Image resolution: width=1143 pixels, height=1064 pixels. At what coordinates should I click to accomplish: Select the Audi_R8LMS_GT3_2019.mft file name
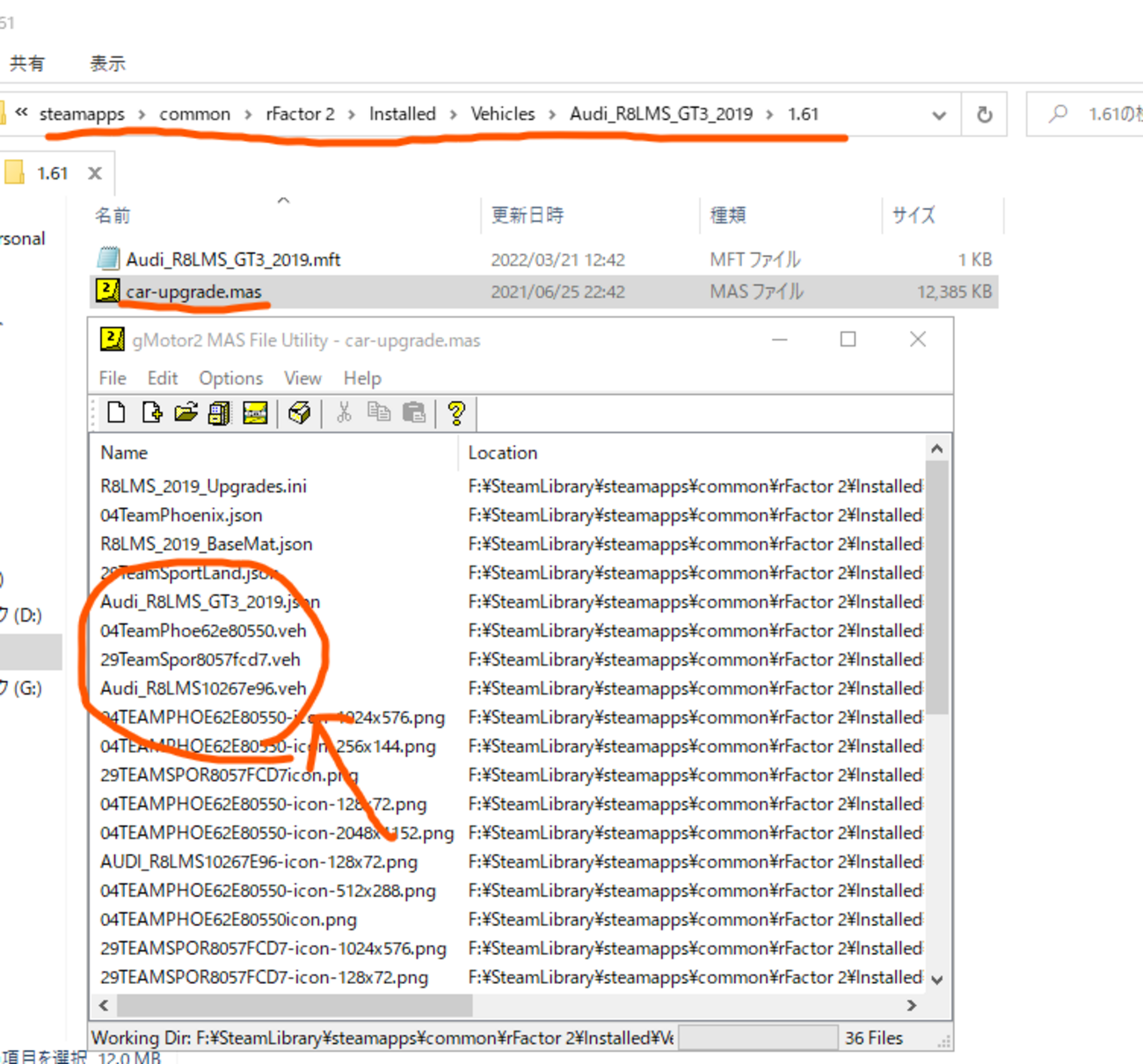(x=233, y=259)
